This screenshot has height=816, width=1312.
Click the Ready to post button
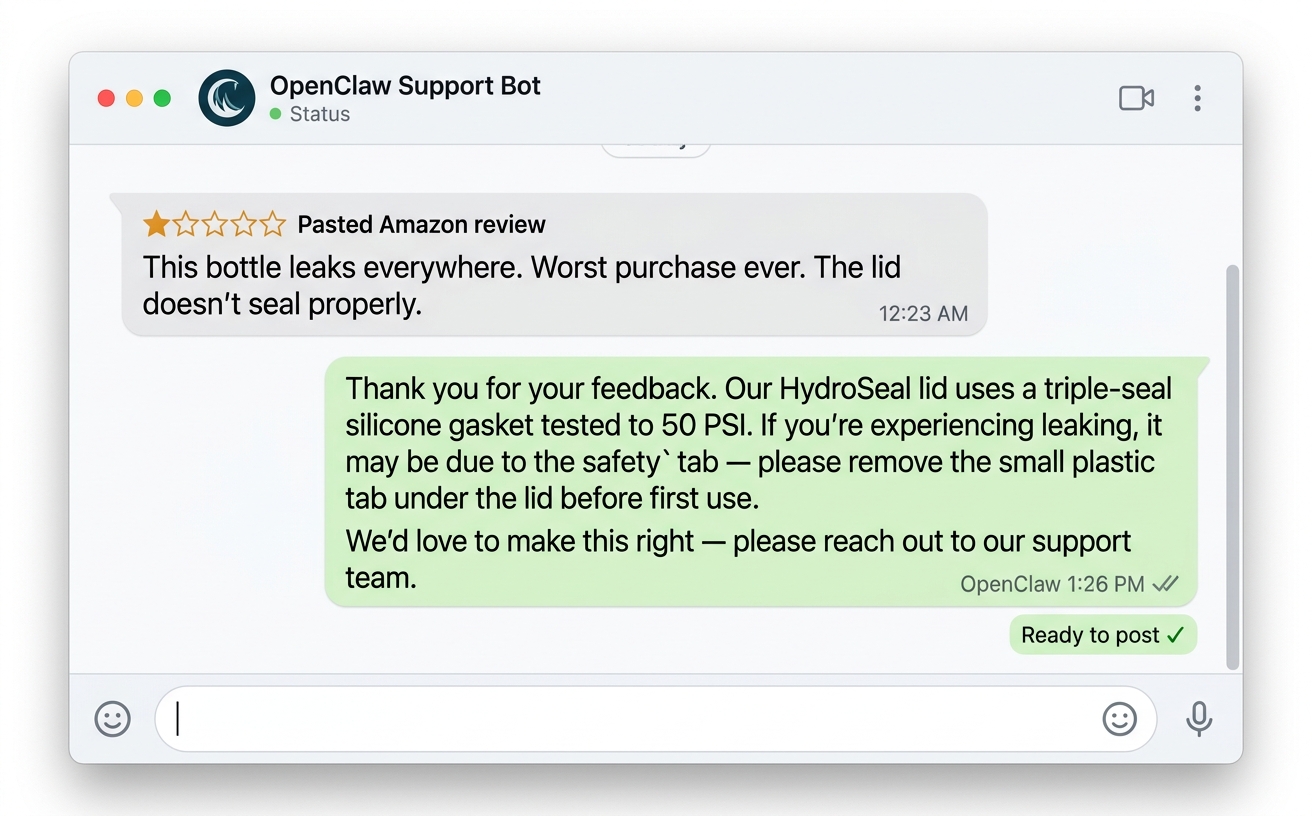pos(1102,635)
